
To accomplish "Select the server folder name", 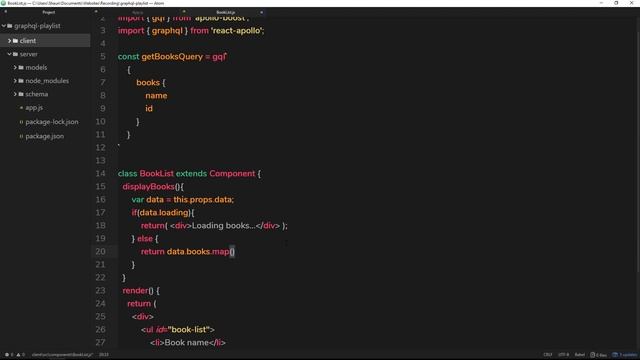I will (x=29, y=54).
